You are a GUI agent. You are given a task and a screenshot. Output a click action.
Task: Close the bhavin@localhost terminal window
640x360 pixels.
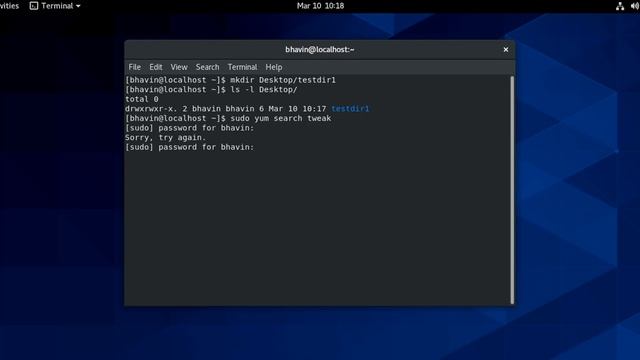point(506,49)
